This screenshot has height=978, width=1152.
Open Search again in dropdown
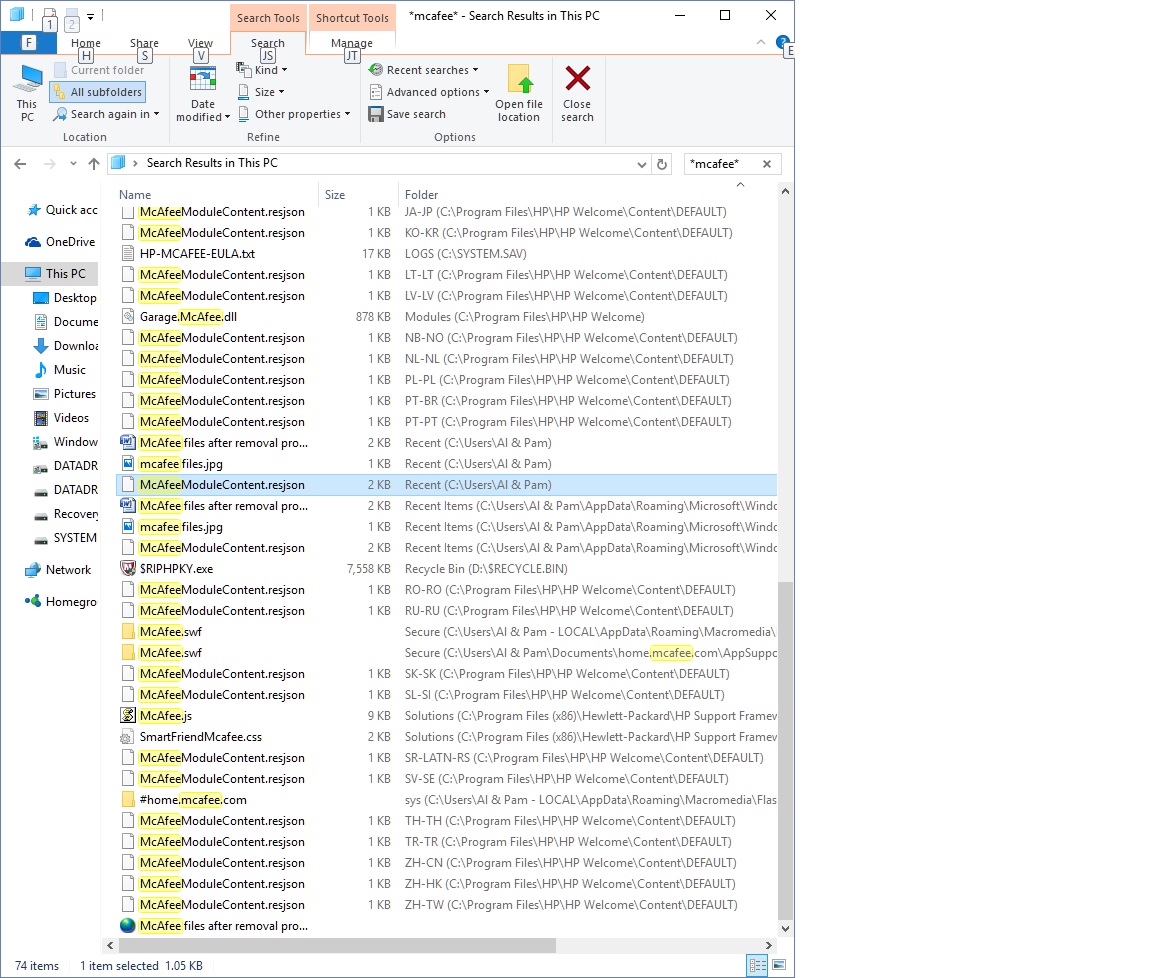pos(107,114)
